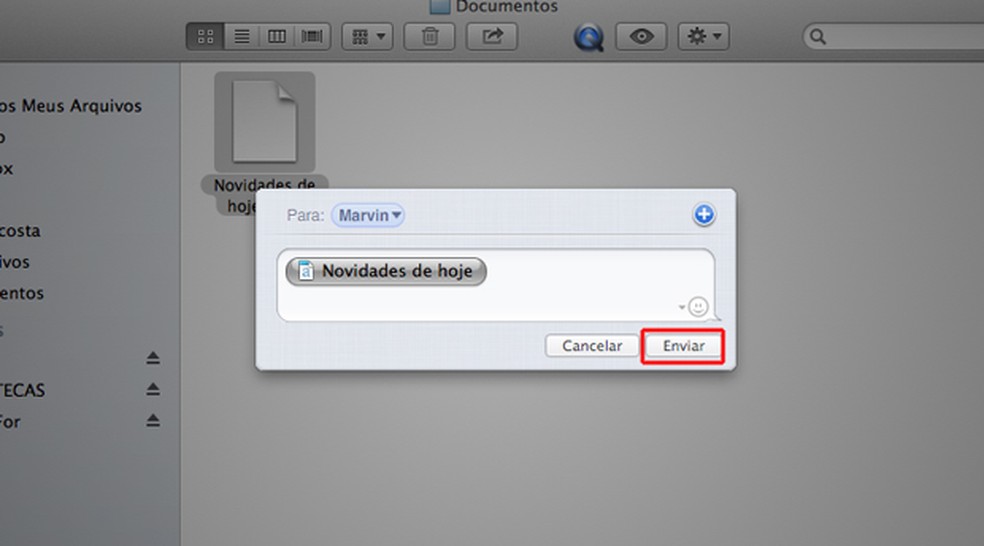Click the Enviar button
Viewport: 984px width, 546px height.
point(683,346)
